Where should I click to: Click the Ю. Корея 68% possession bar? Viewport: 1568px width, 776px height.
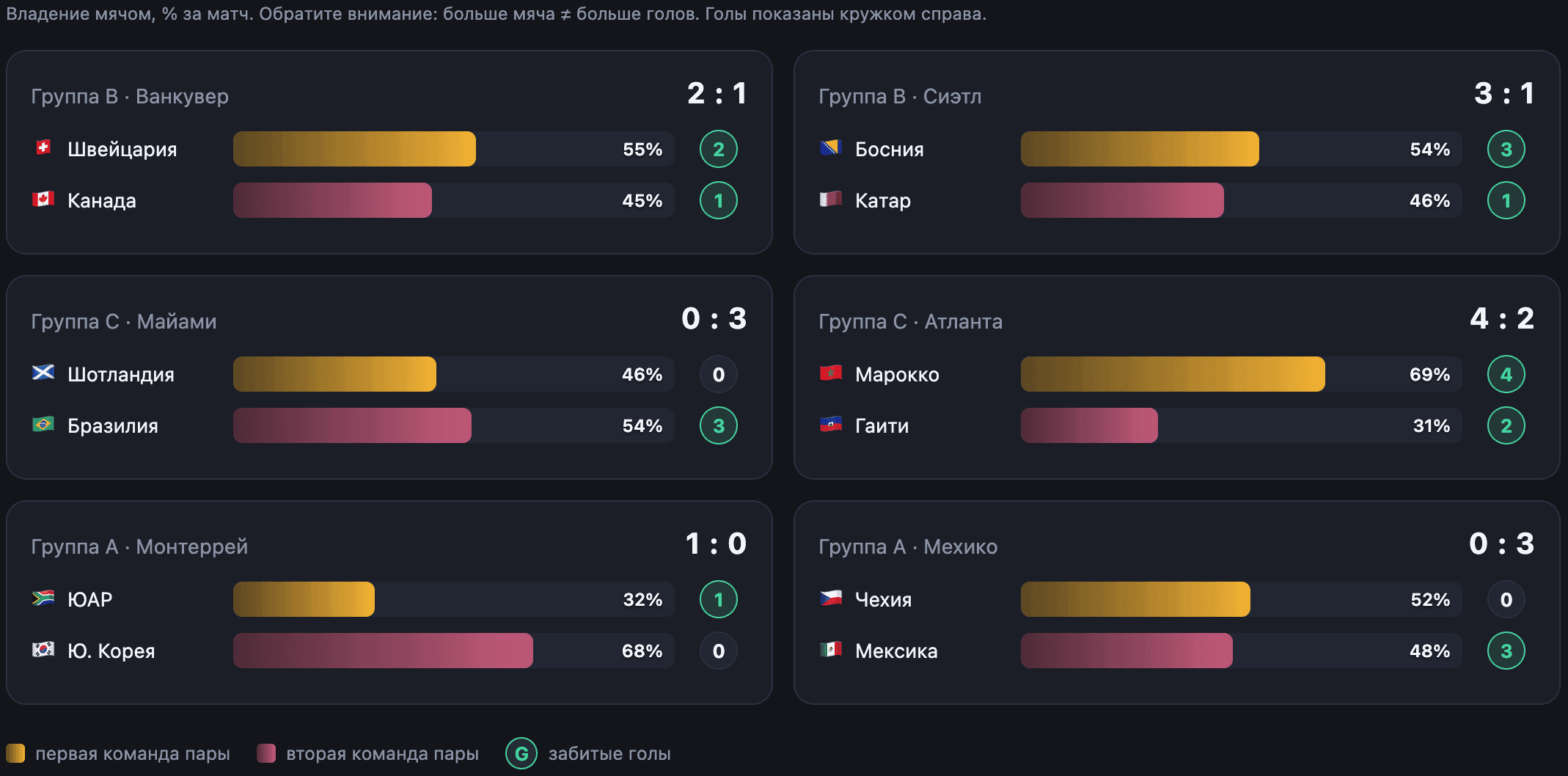[x=453, y=651]
